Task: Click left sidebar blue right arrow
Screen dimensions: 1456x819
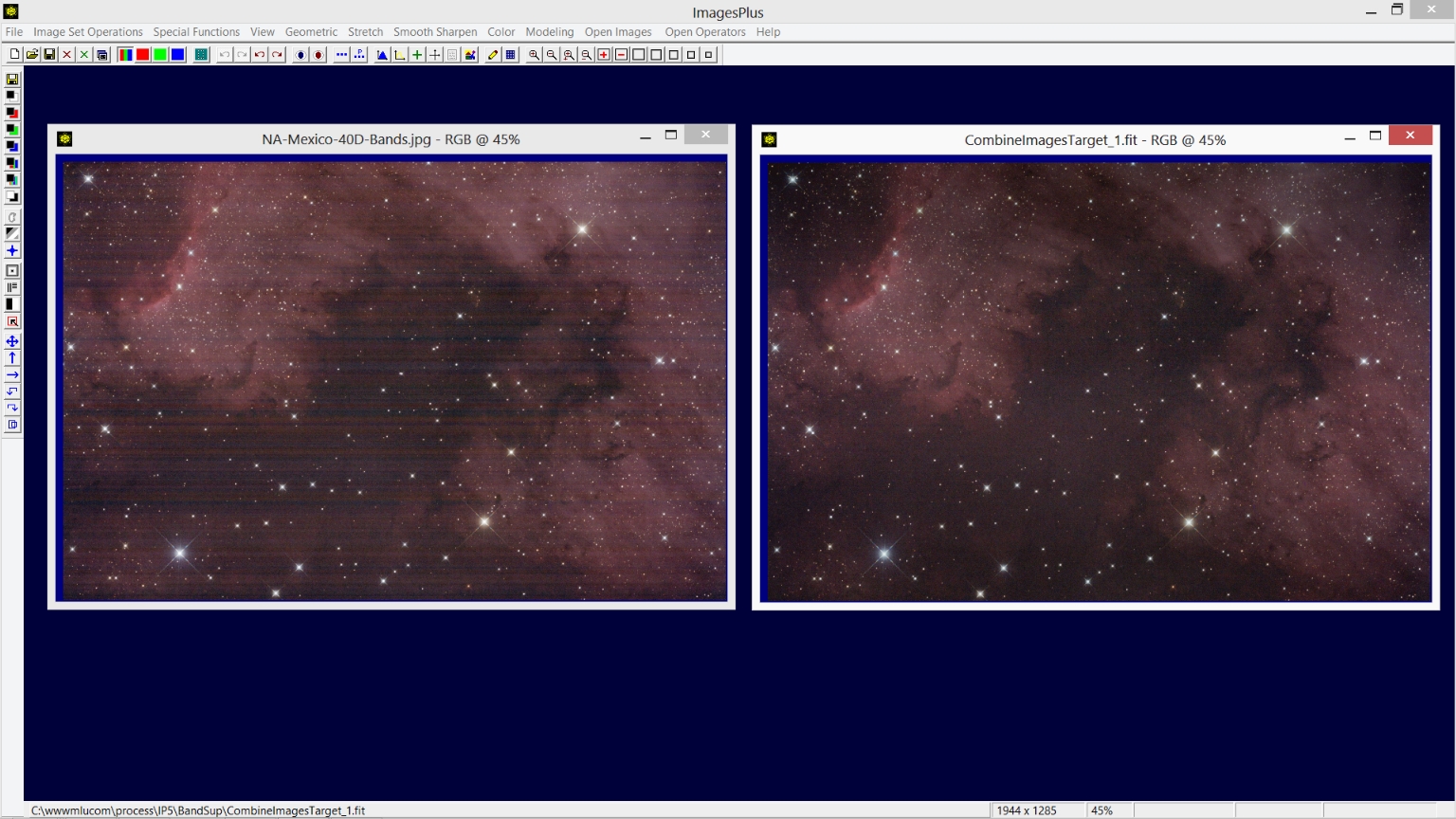Action: pos(12,375)
